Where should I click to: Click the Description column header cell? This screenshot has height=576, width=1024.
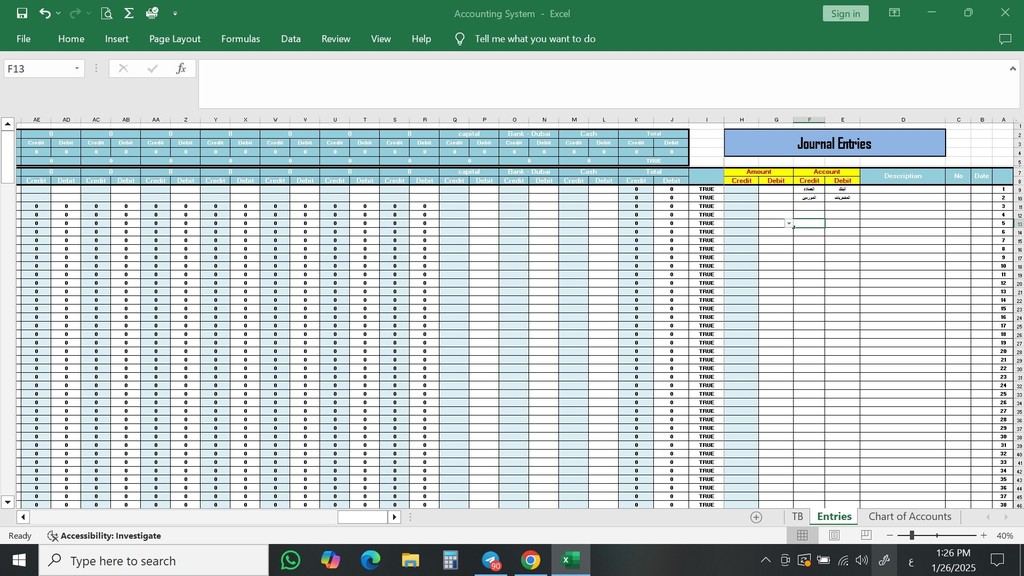point(903,176)
